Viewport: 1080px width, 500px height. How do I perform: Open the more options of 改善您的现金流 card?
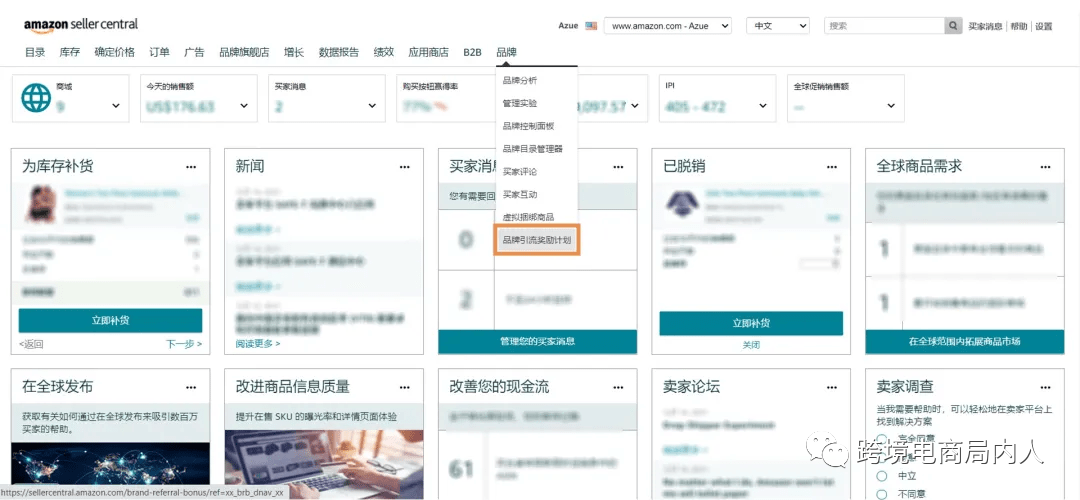click(x=618, y=387)
